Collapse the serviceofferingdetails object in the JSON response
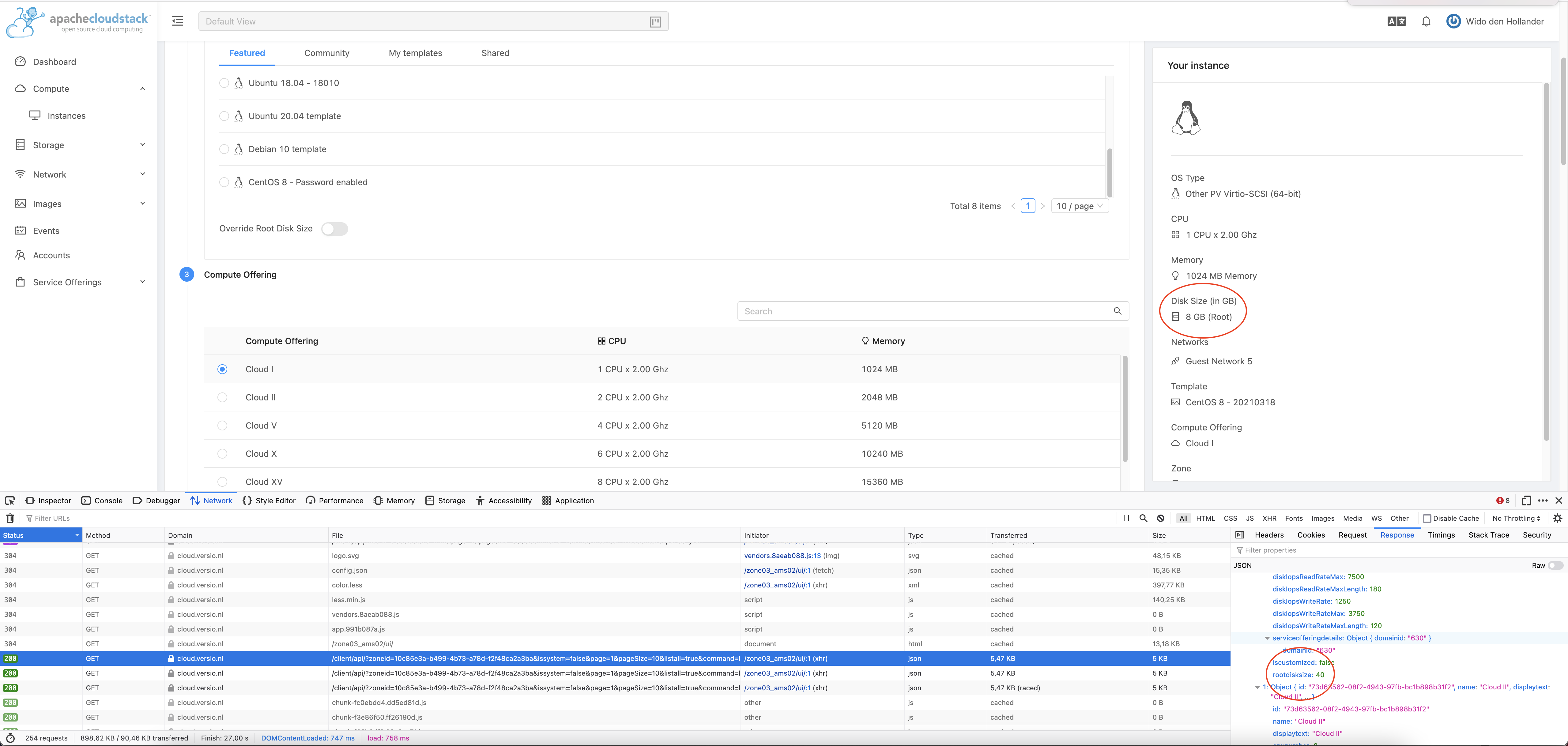1568x746 pixels. [1267, 638]
